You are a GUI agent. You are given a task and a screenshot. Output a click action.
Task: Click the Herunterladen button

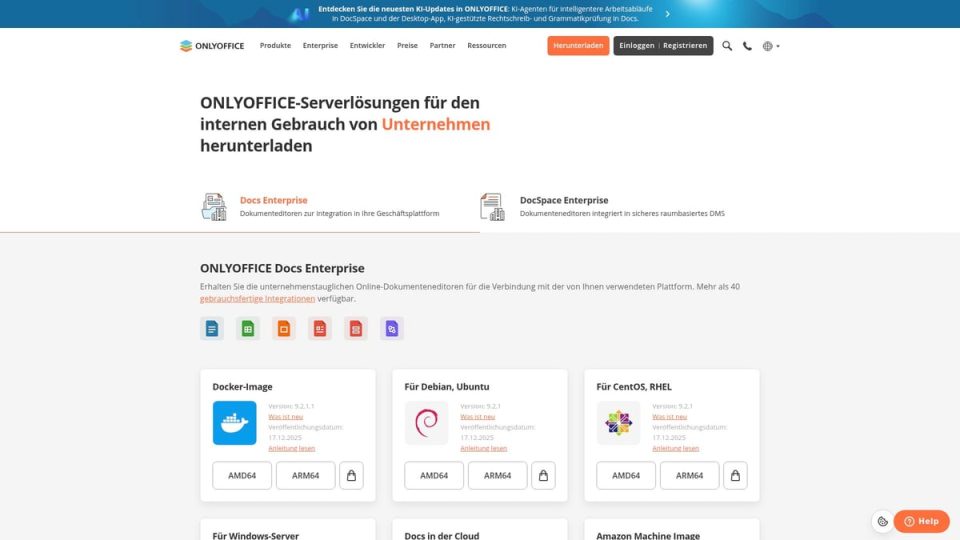point(578,46)
